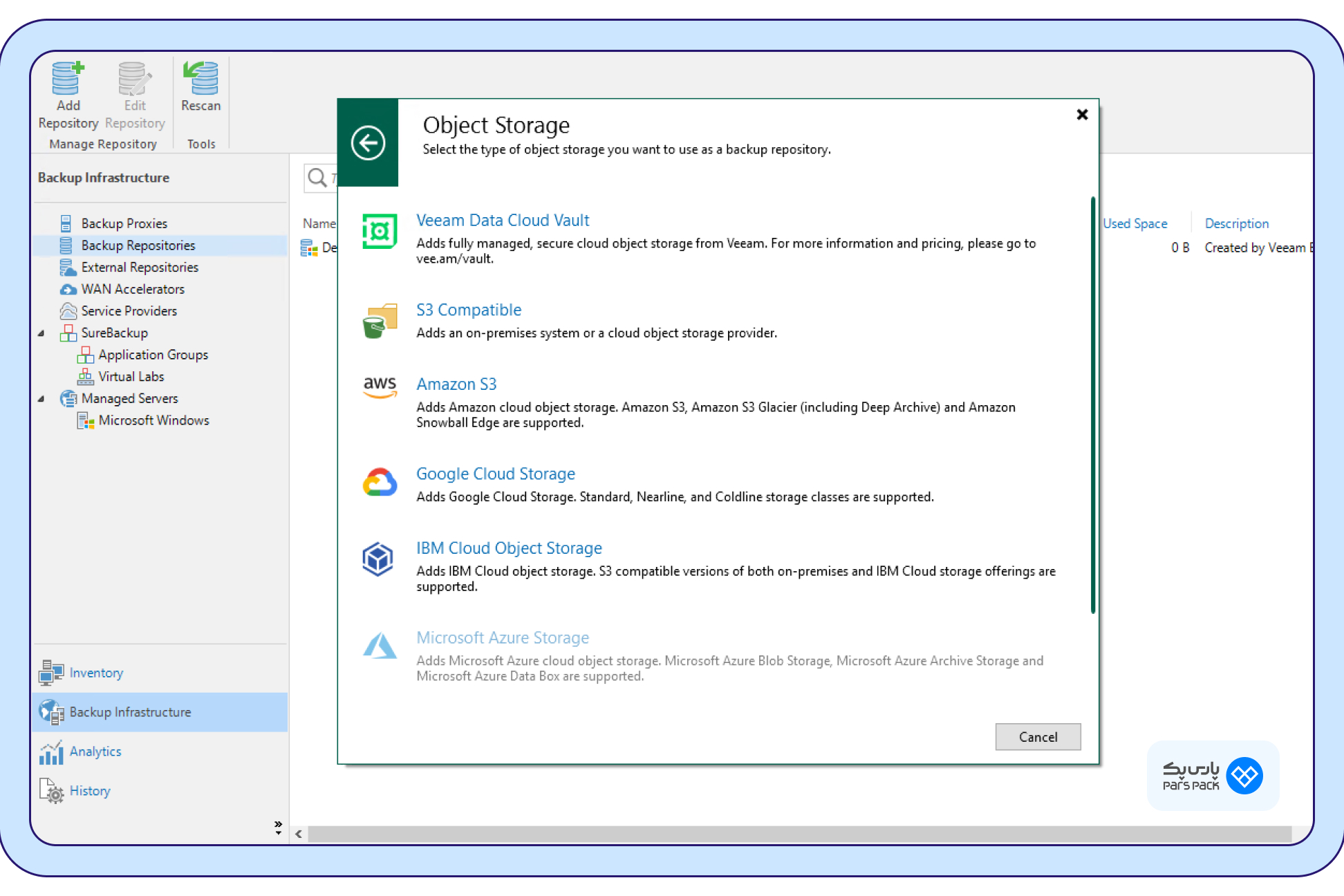Click the search magnifier icon
This screenshot has height=896, width=1344.
coord(317,178)
